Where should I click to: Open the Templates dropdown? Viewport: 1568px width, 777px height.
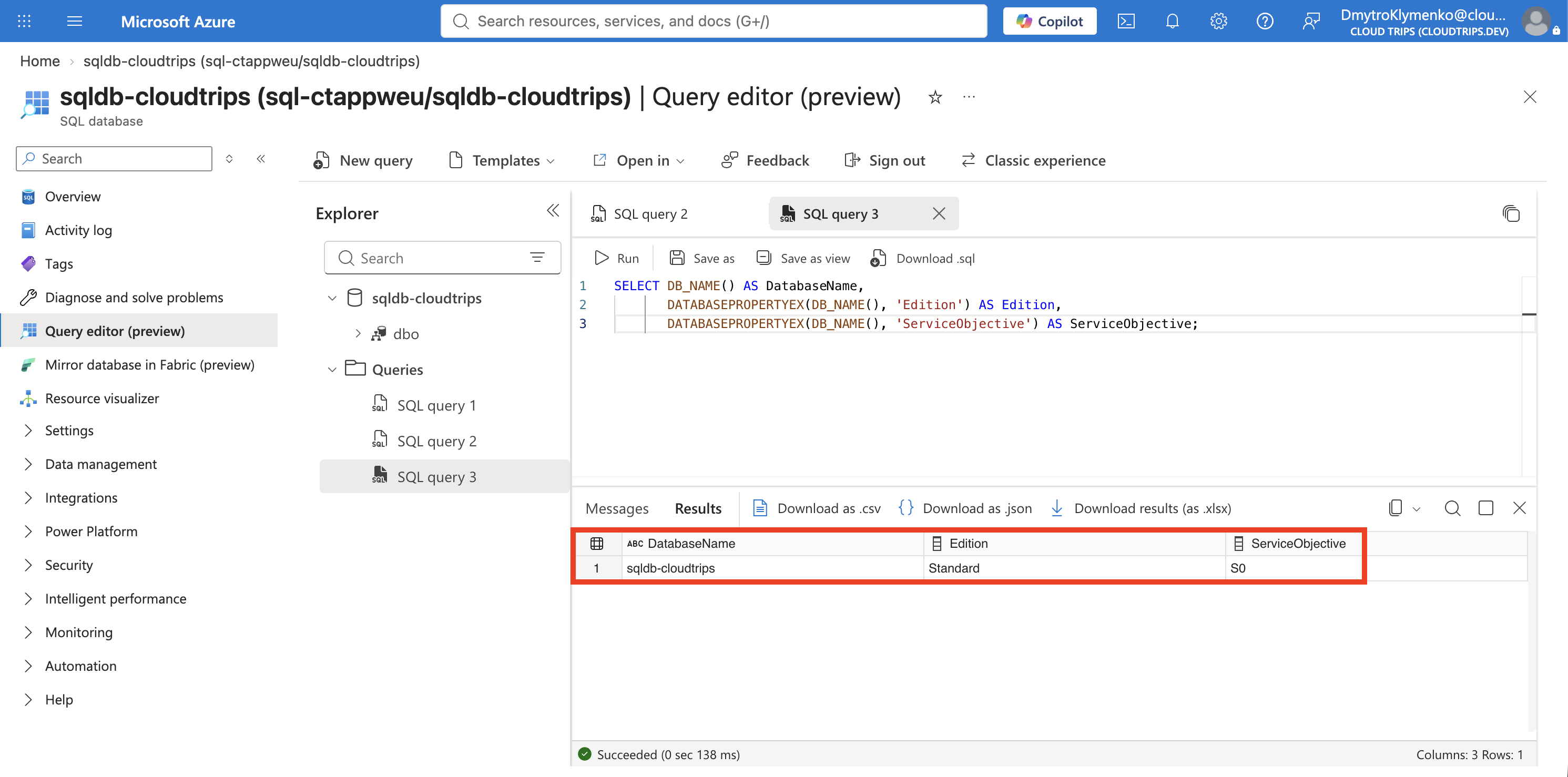tap(502, 161)
